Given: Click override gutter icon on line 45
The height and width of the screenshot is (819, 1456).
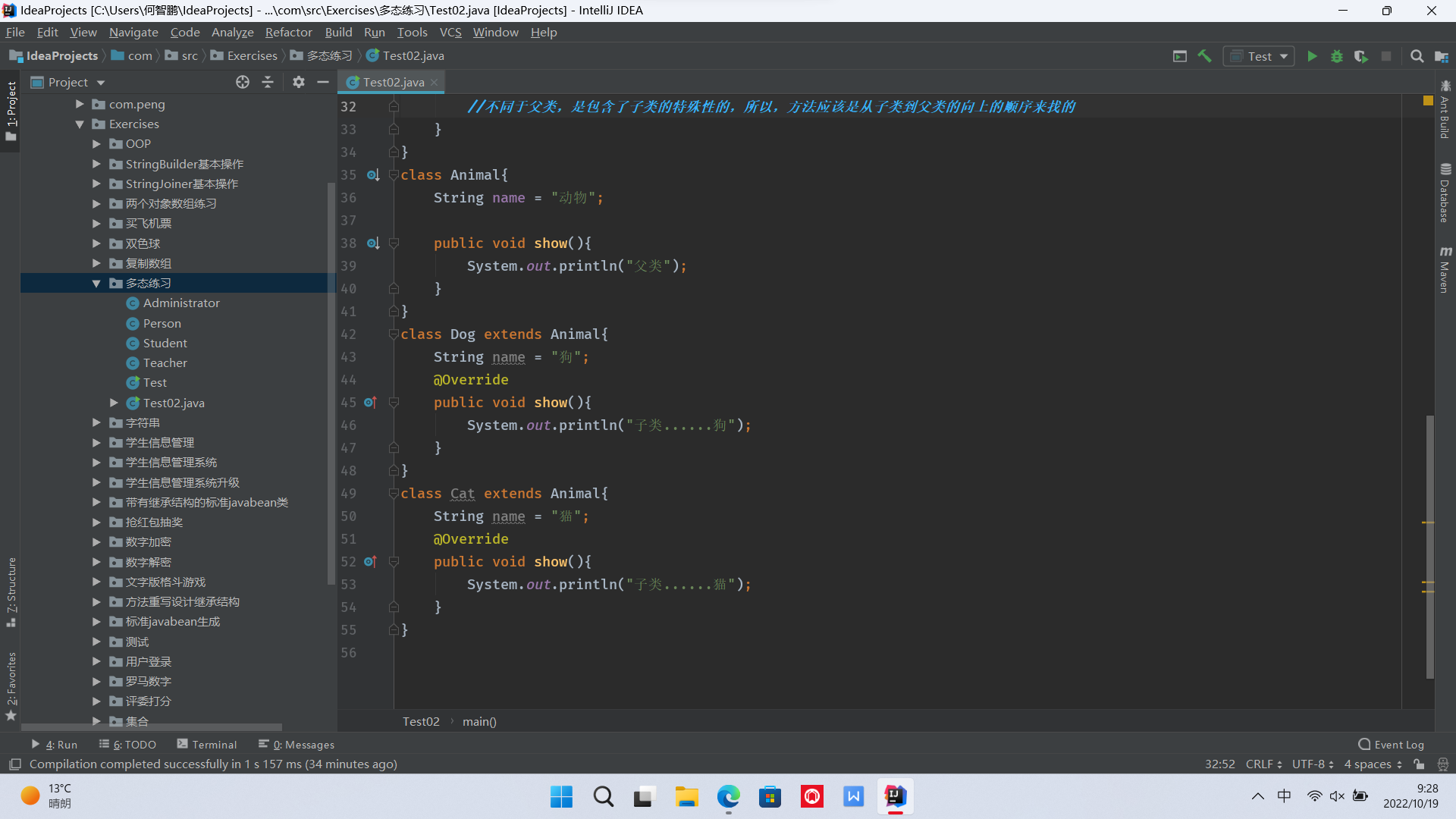Looking at the screenshot, I should [x=370, y=403].
